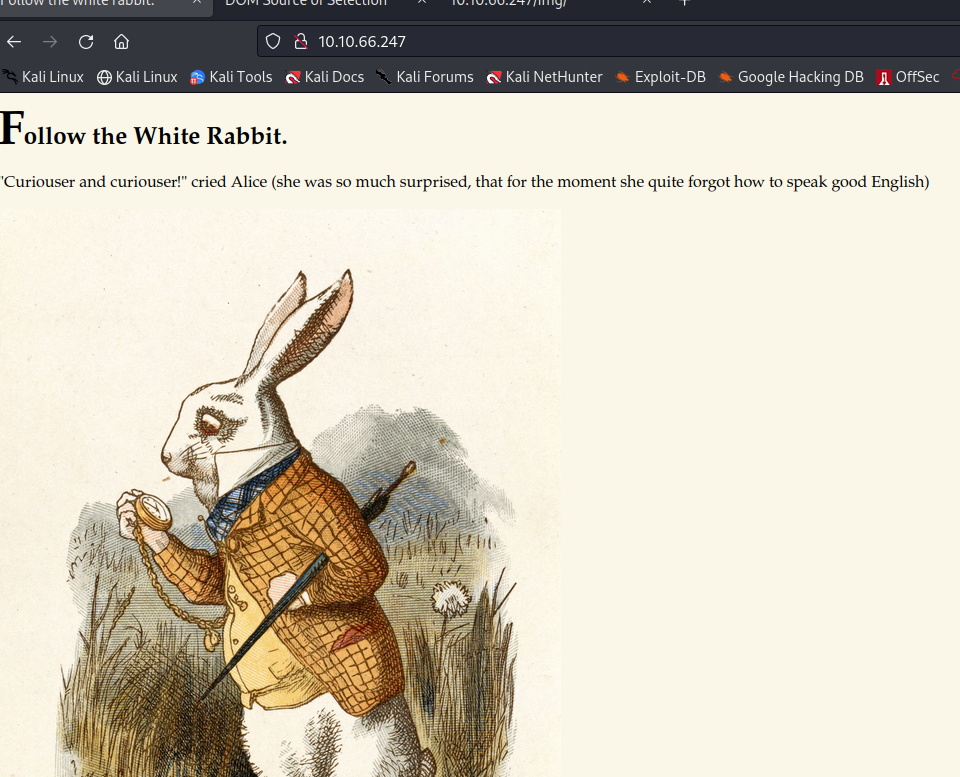Open the Kali Linux bookmark with dragon logo
Screen dimensions: 960x777
pyautogui.click(x=43, y=77)
